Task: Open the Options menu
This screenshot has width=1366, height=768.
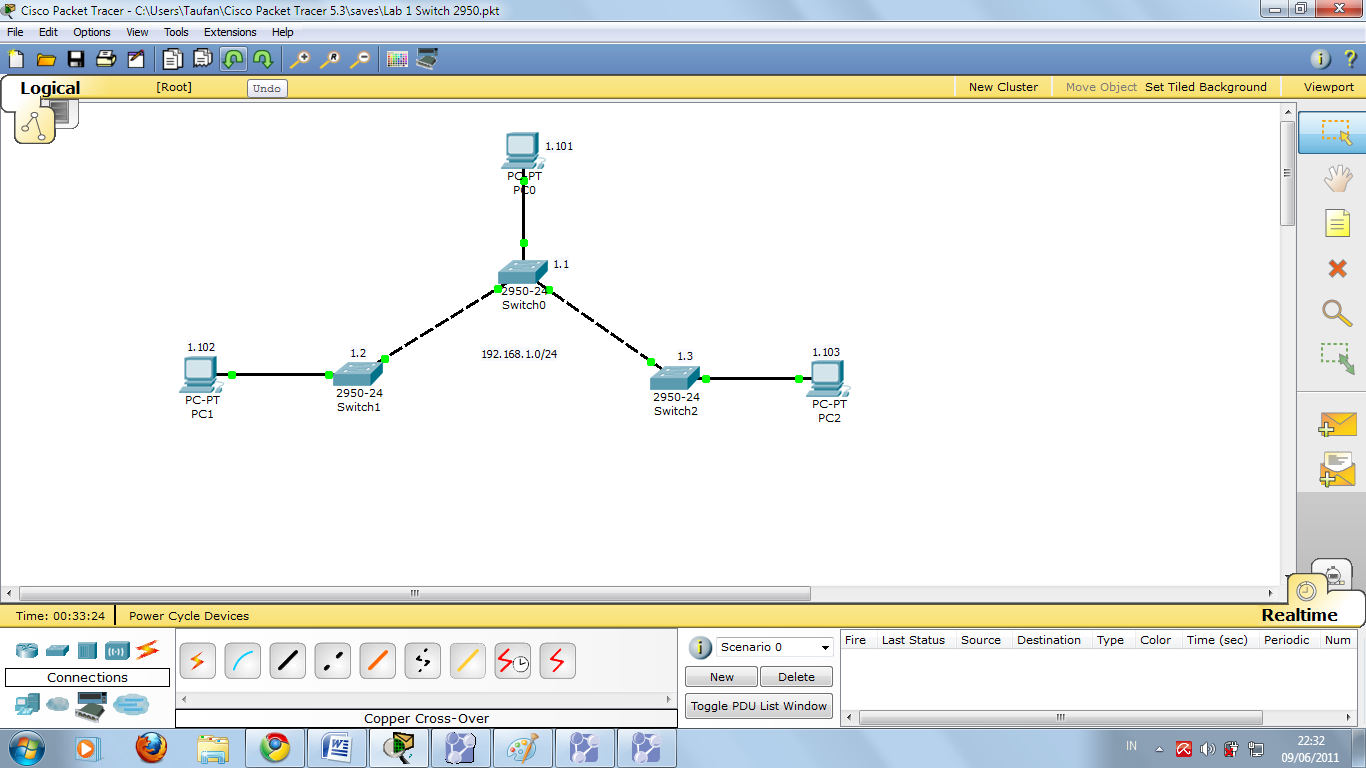Action: 92,32
